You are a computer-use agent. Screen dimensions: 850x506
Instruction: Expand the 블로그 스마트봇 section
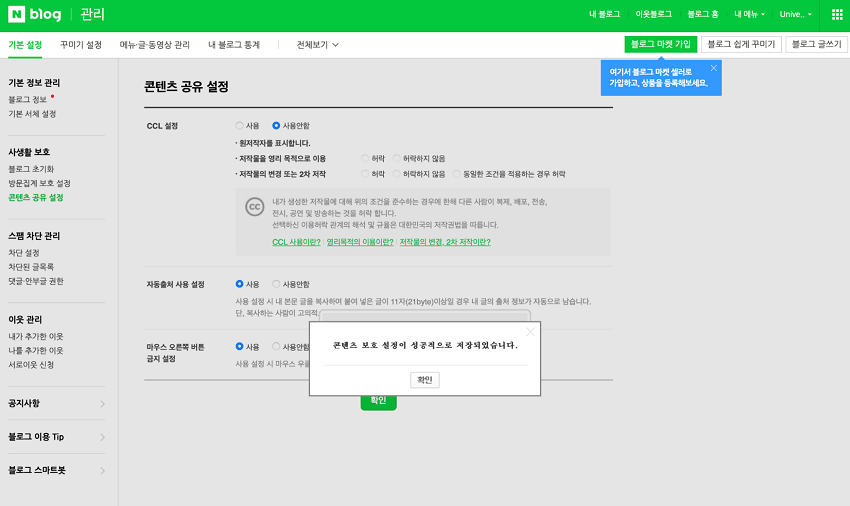[x=56, y=471]
